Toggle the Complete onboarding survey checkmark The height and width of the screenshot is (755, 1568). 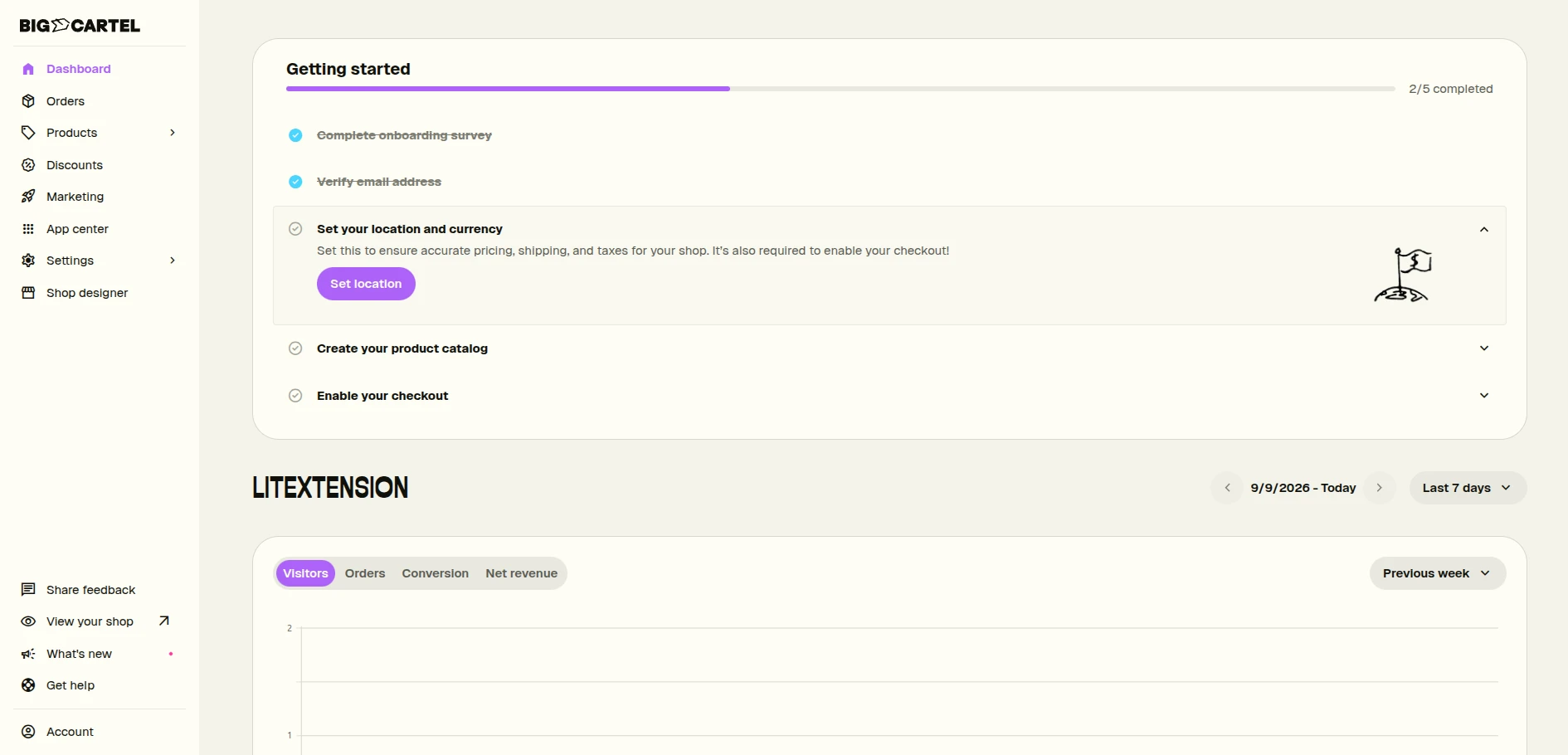(x=295, y=135)
